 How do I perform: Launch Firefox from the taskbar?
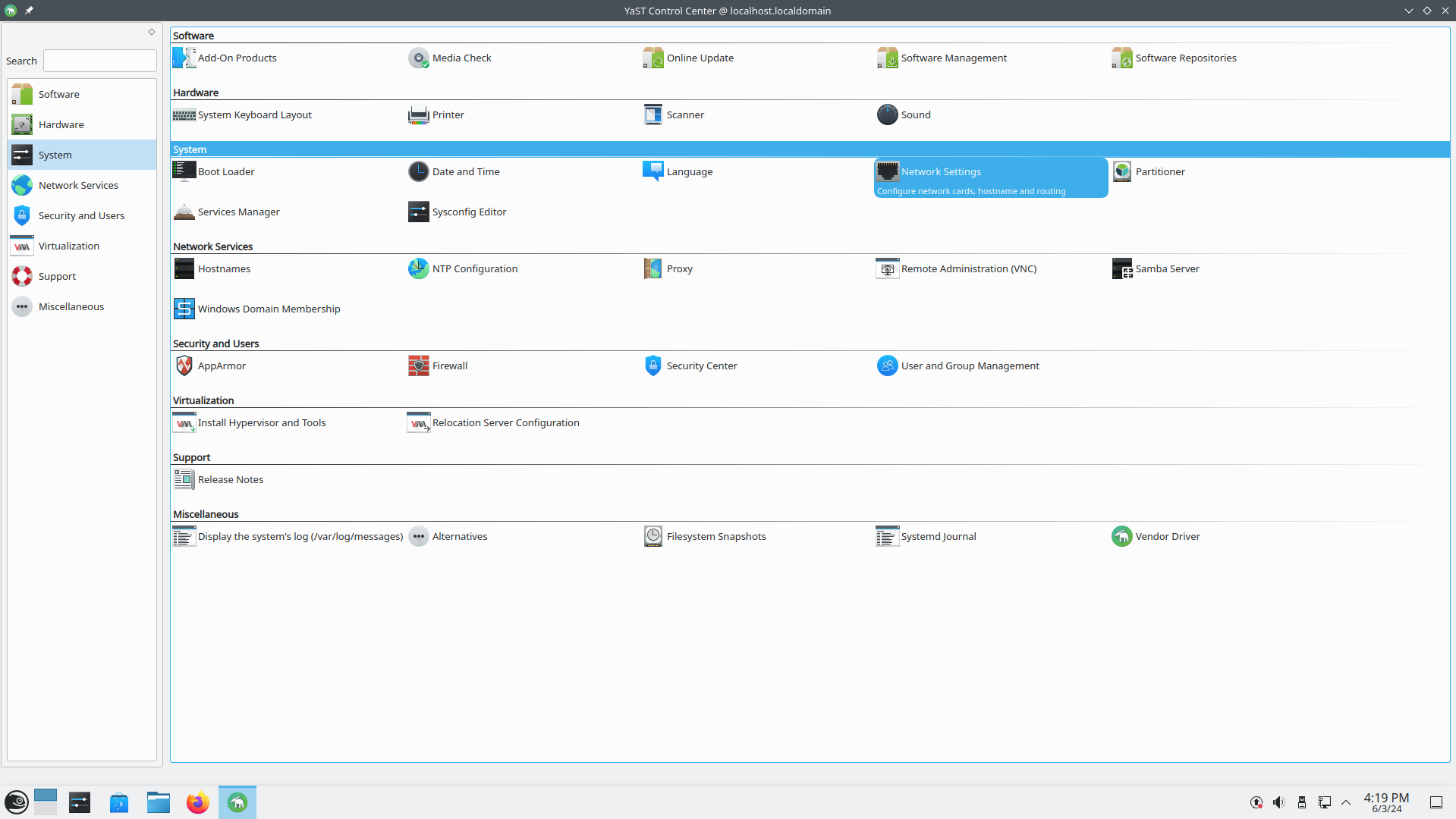click(197, 802)
